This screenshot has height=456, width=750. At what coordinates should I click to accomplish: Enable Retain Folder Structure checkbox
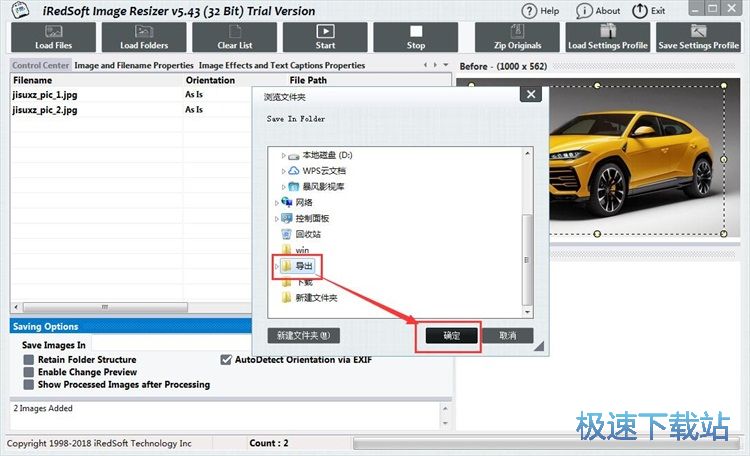pyautogui.click(x=29, y=359)
